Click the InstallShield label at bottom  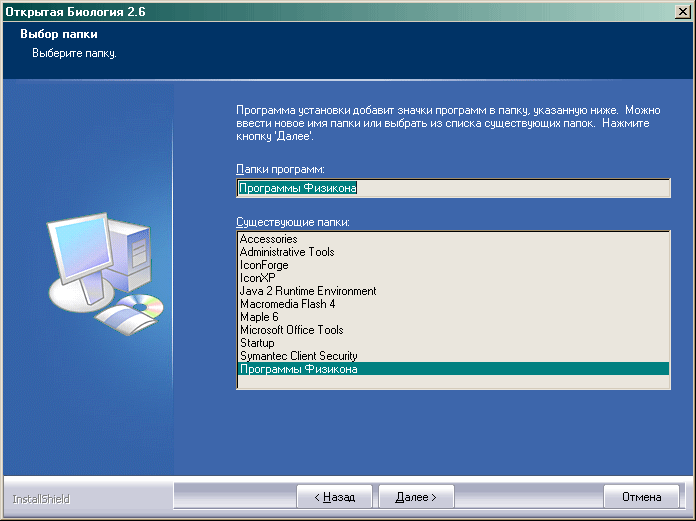[x=41, y=498]
